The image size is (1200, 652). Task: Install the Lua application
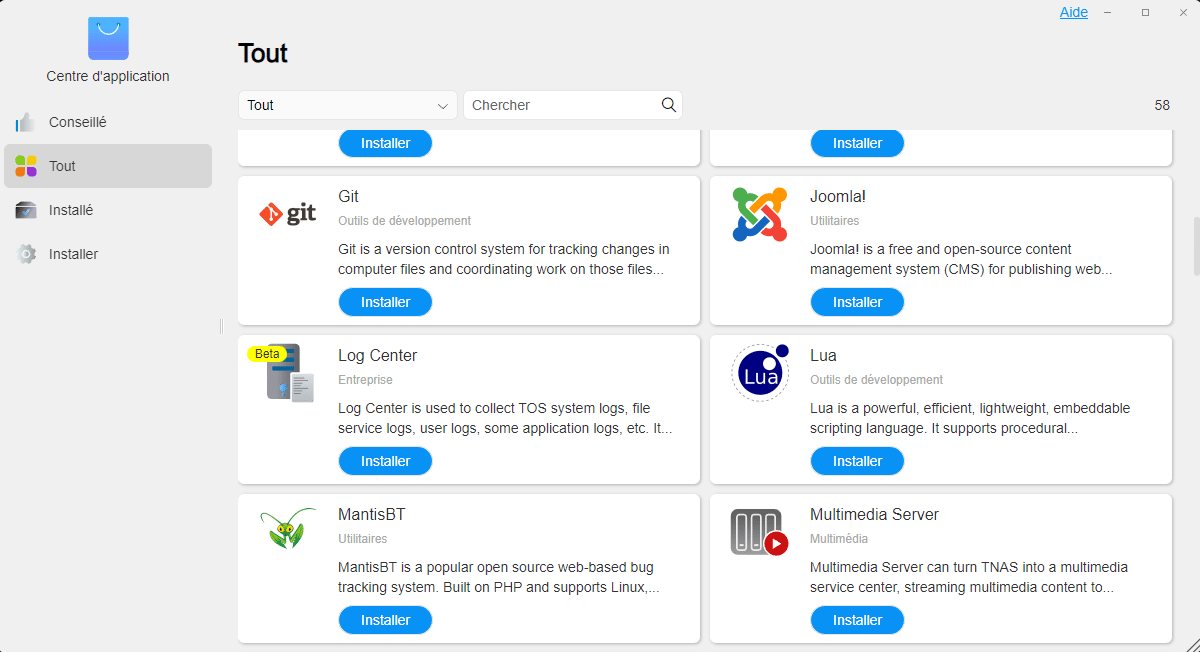coord(857,461)
